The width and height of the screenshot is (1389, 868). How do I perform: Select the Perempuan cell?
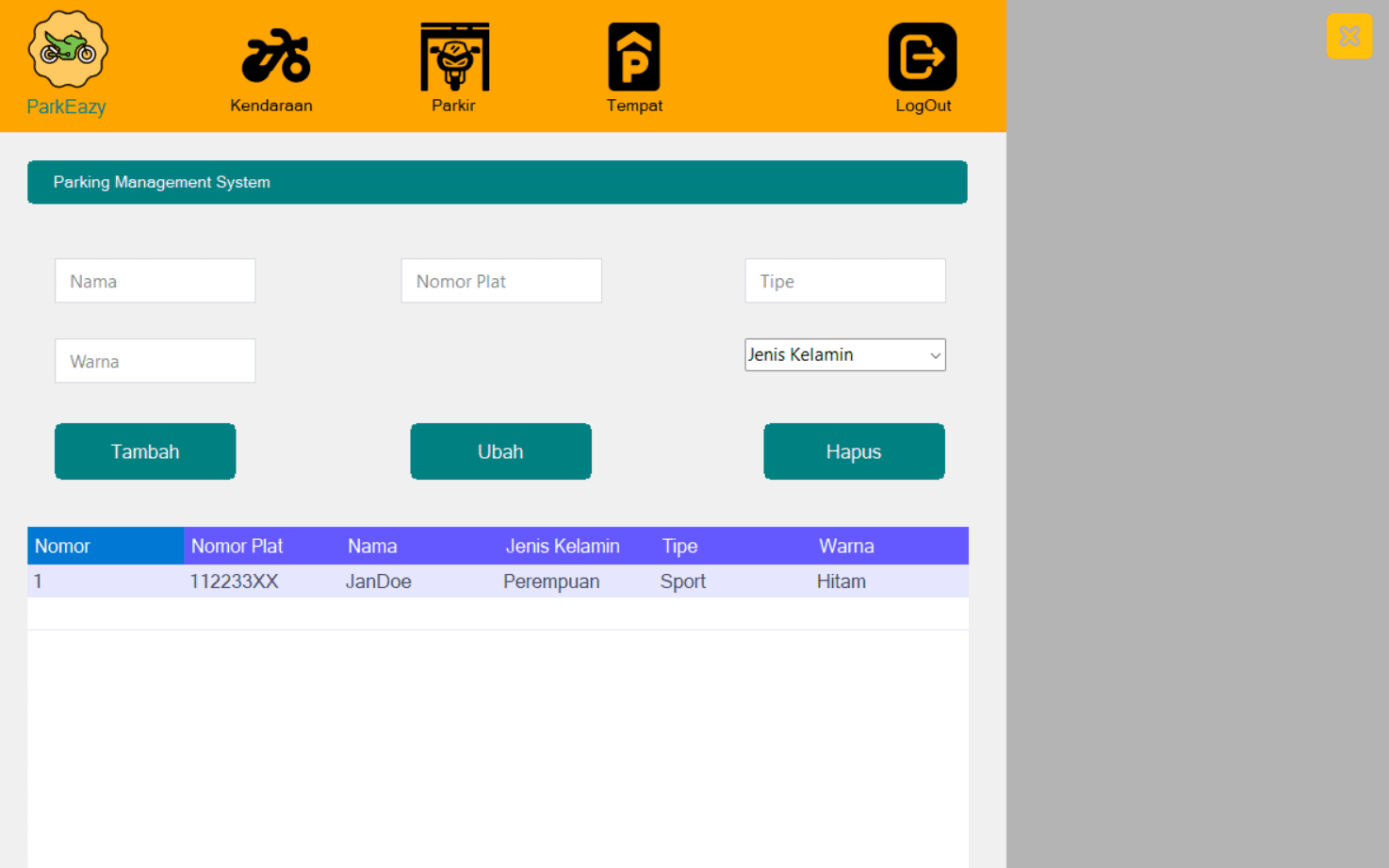pyautogui.click(x=576, y=581)
